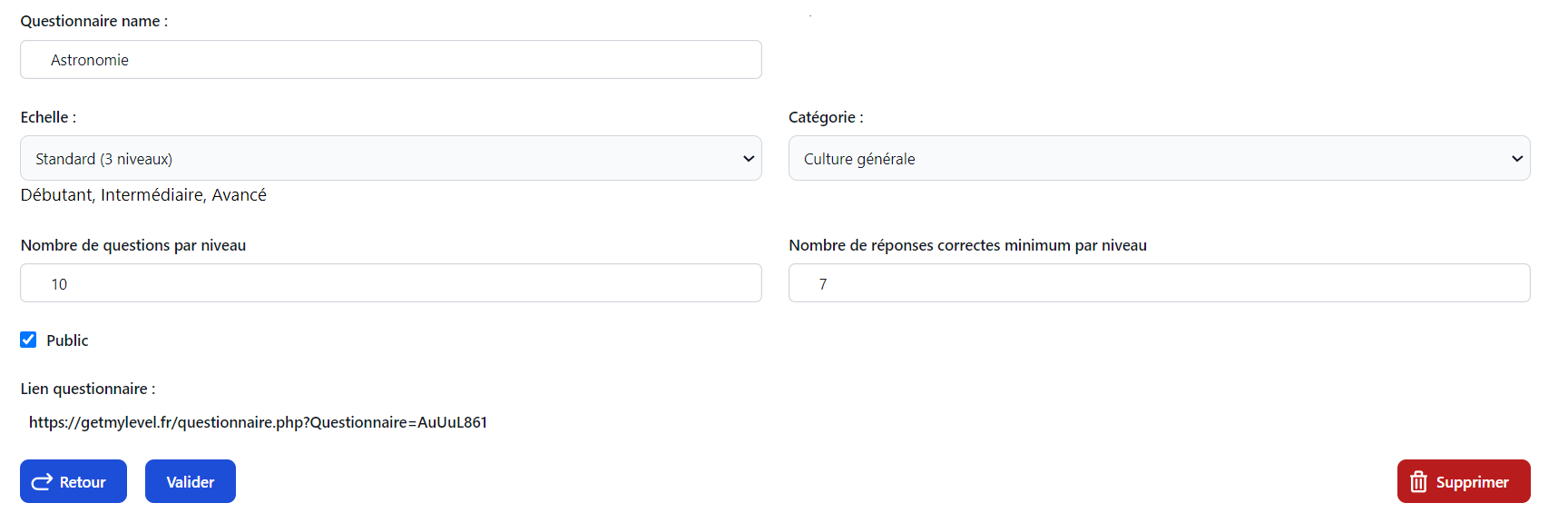1568x513 pixels.
Task: Click the Retour button text
Action: pos(83,482)
